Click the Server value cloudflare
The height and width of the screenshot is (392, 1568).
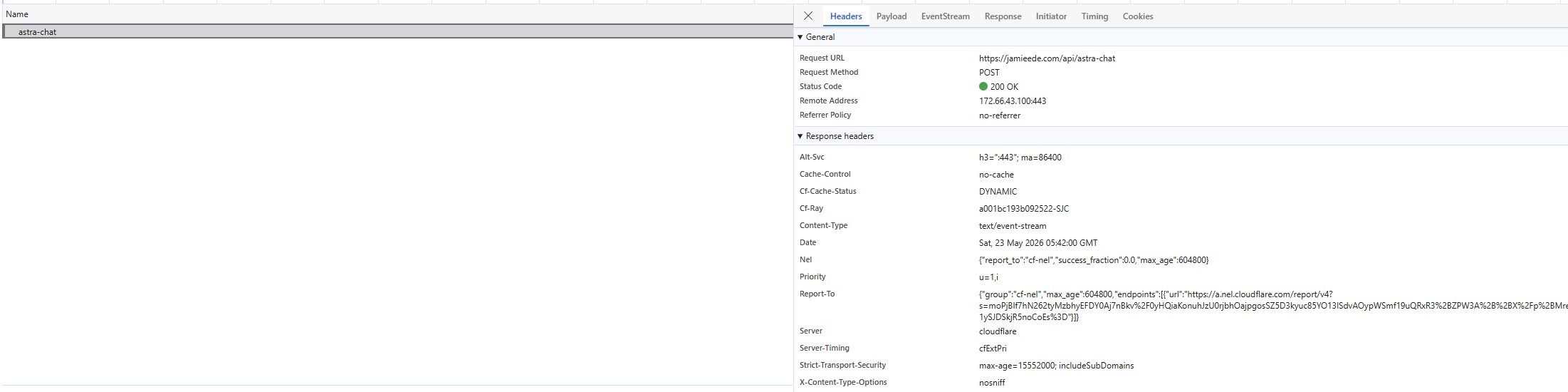tap(998, 331)
